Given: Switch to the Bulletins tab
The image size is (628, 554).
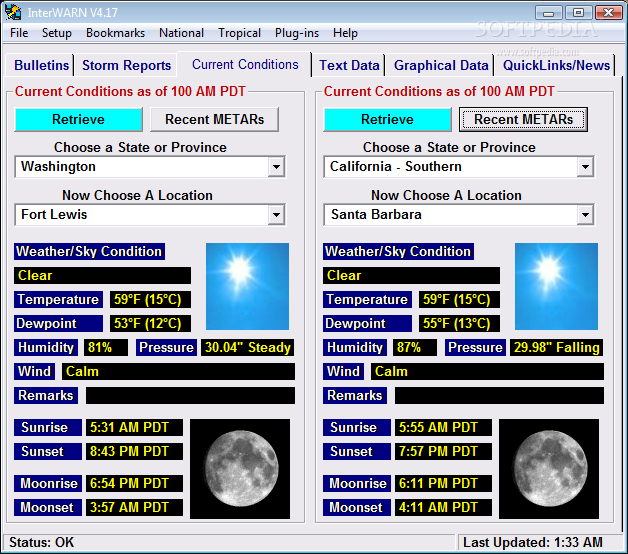Looking at the screenshot, I should pos(41,65).
